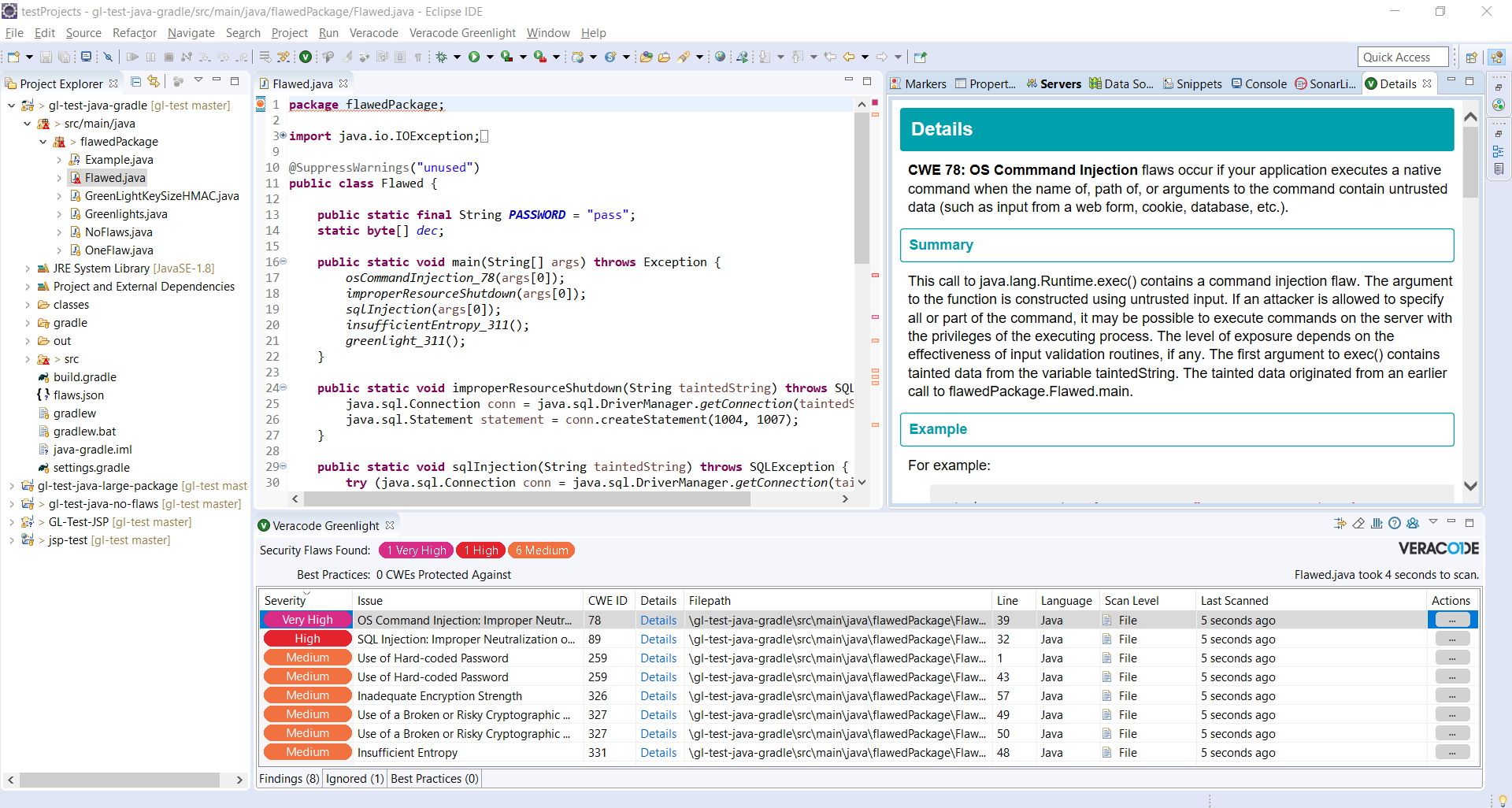Open Greenlight help via the question mark icon
Image resolution: width=1512 pixels, height=808 pixels.
tap(1395, 522)
